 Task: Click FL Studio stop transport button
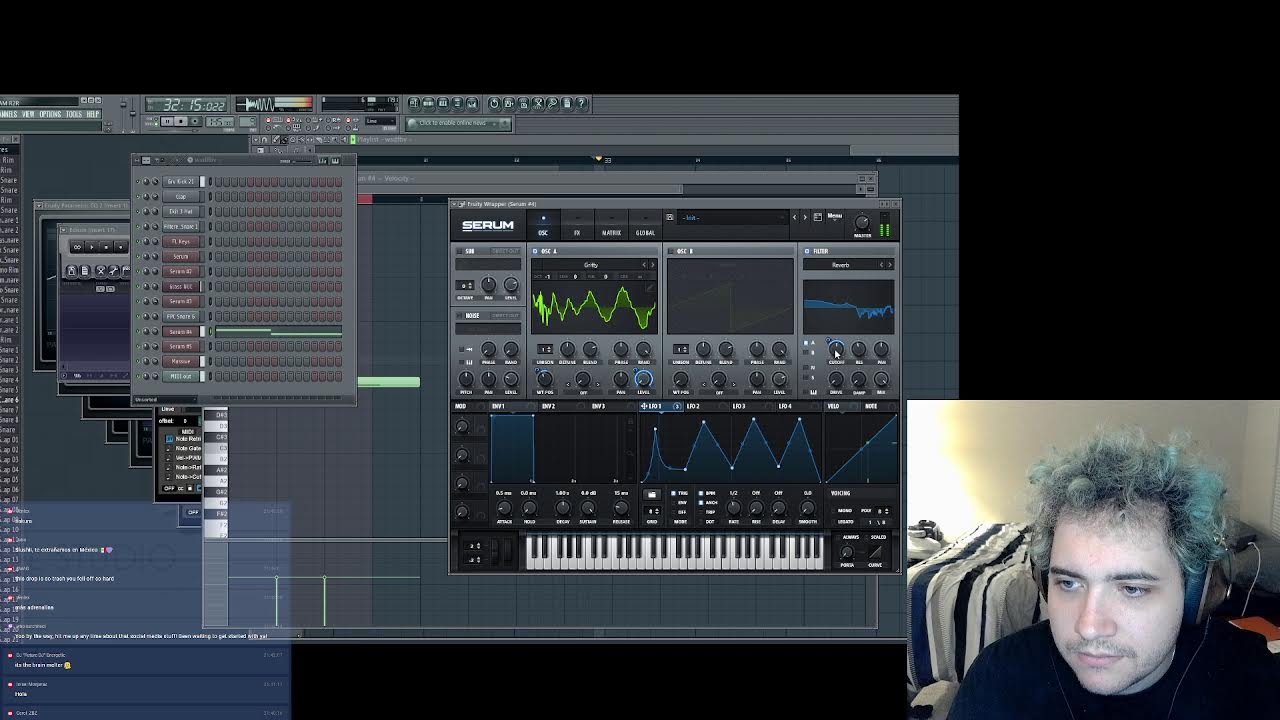tap(181, 121)
